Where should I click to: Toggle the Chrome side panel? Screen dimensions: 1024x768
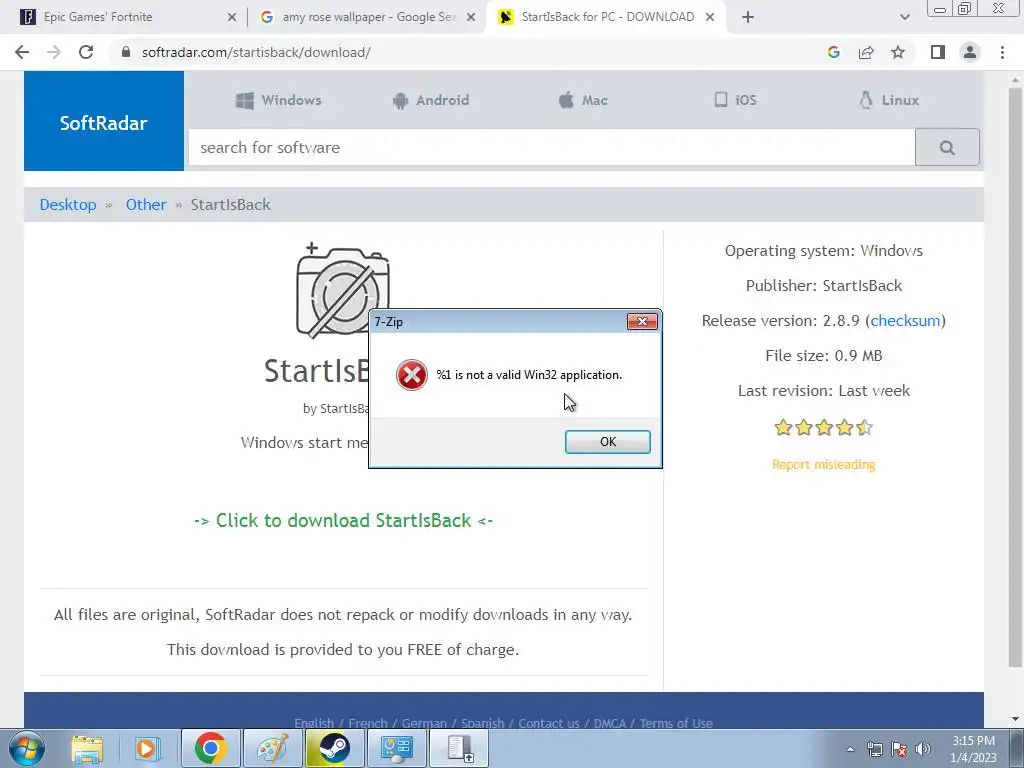coord(938,52)
